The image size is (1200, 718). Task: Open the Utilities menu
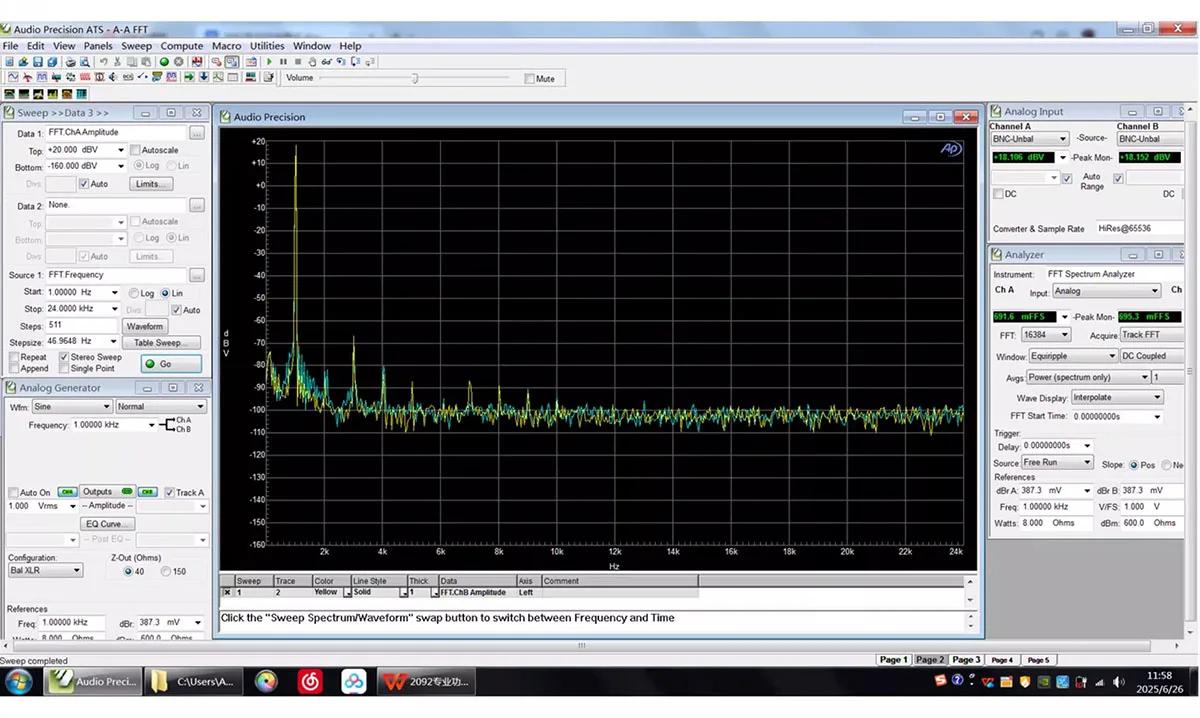pos(267,46)
